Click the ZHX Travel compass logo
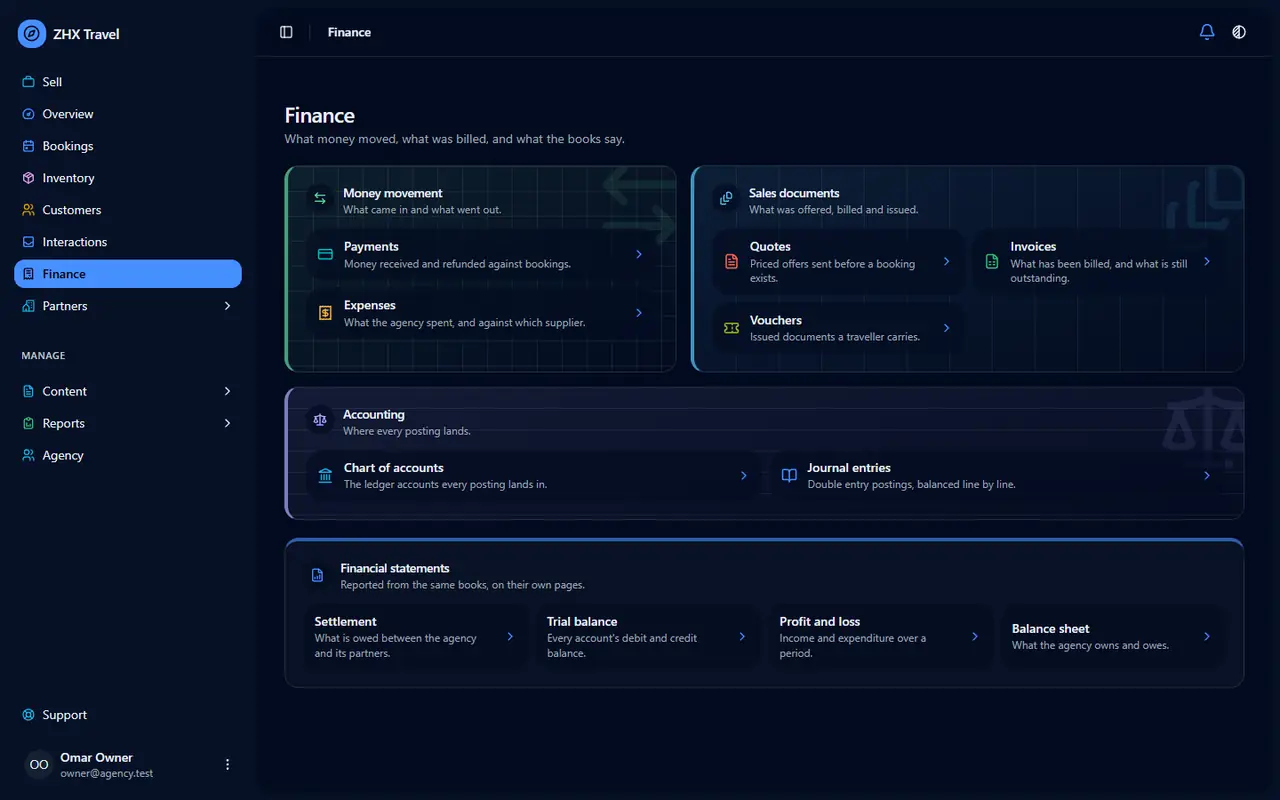 click(32, 34)
